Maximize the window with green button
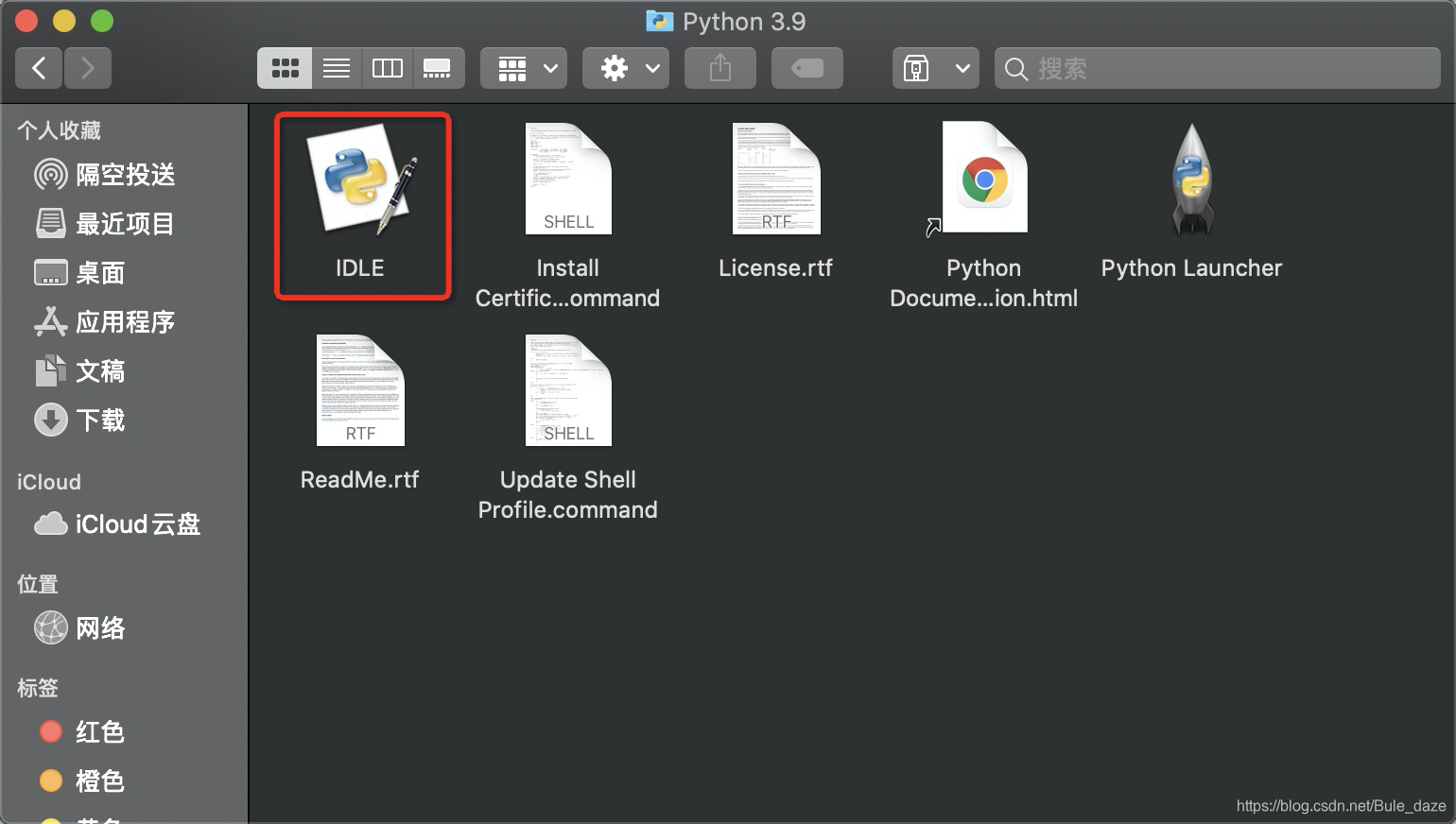The image size is (1456, 824). pos(102,21)
